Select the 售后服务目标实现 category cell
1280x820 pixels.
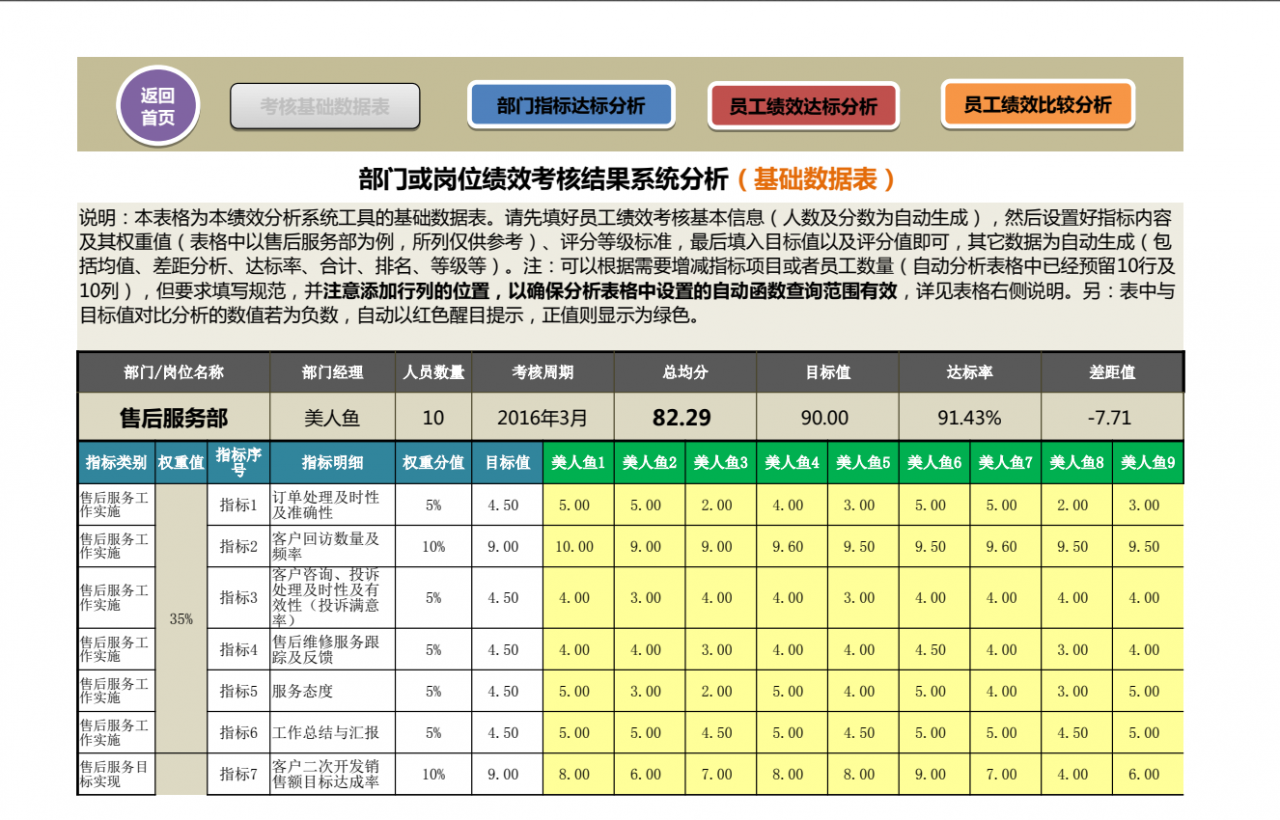[116, 774]
